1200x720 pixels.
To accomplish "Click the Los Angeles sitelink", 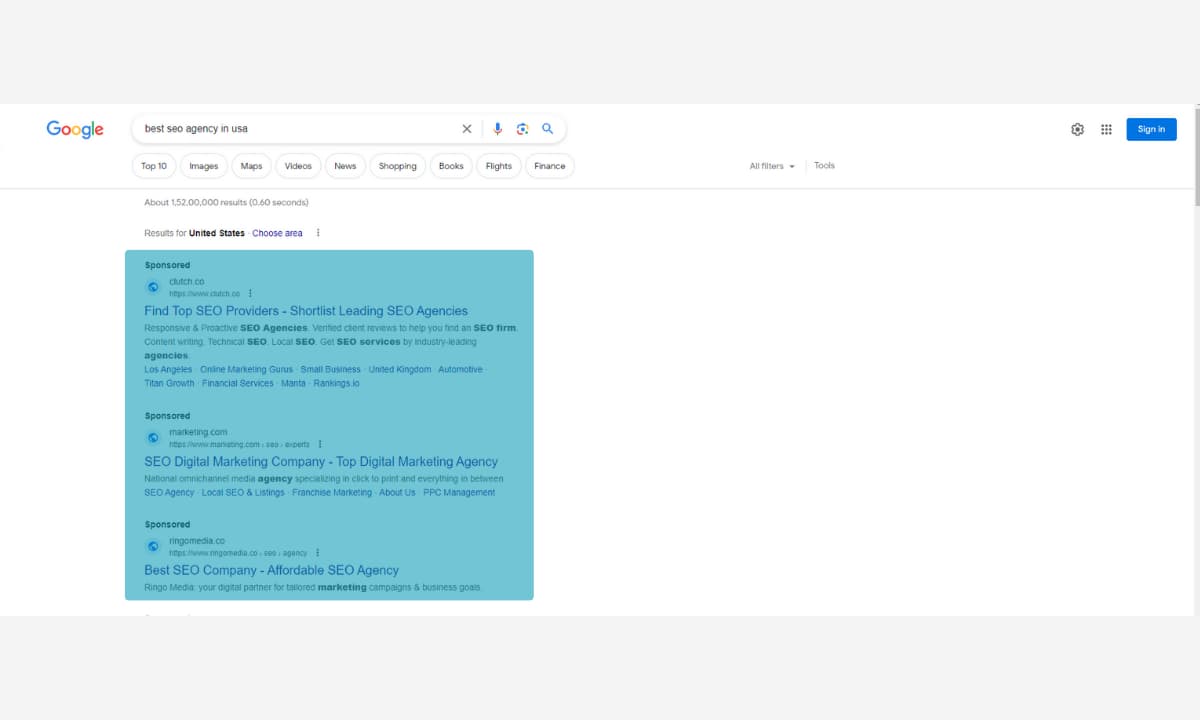I will (168, 369).
